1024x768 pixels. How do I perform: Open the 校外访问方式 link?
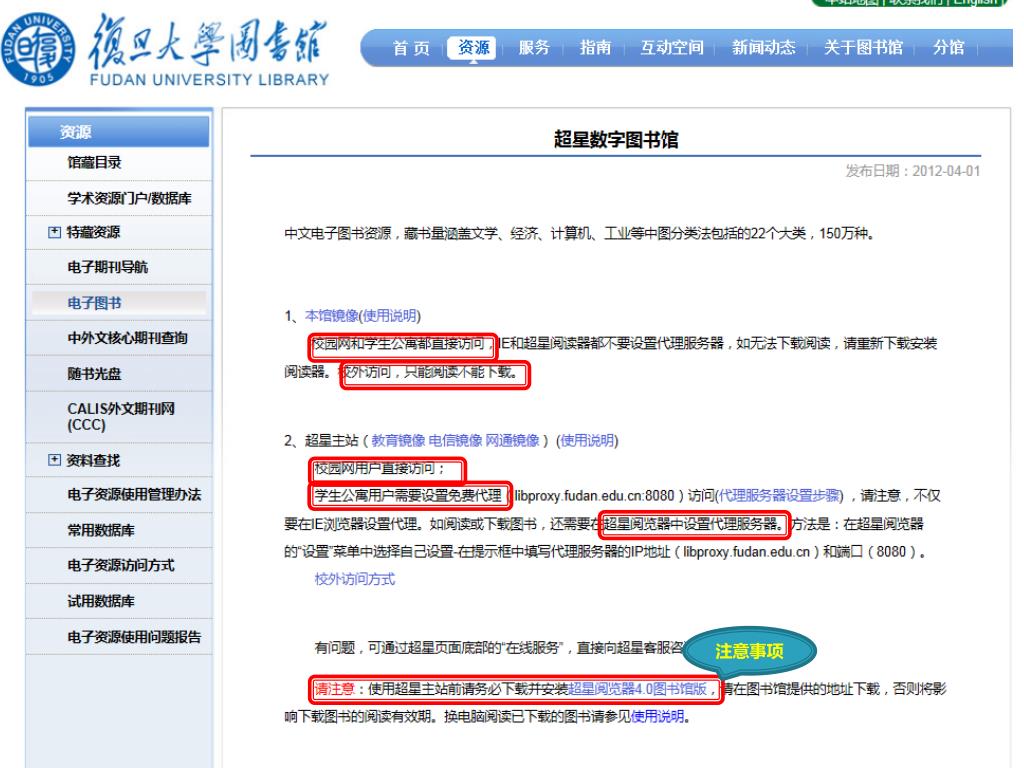[x=355, y=579]
